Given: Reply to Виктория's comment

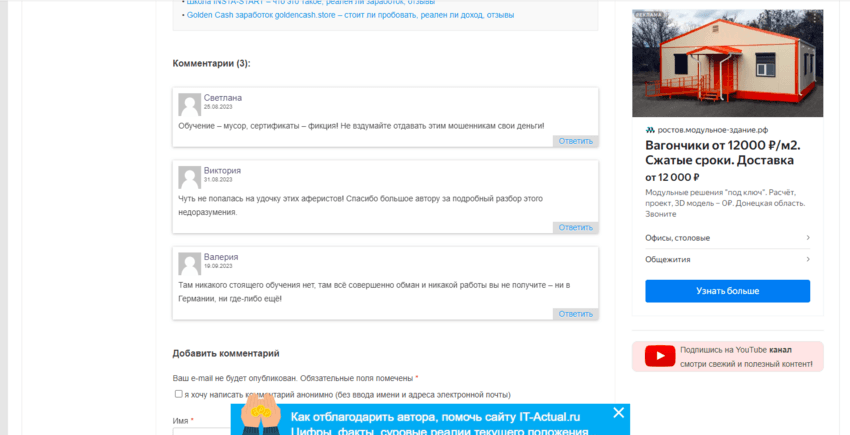Looking at the screenshot, I should coord(575,227).
